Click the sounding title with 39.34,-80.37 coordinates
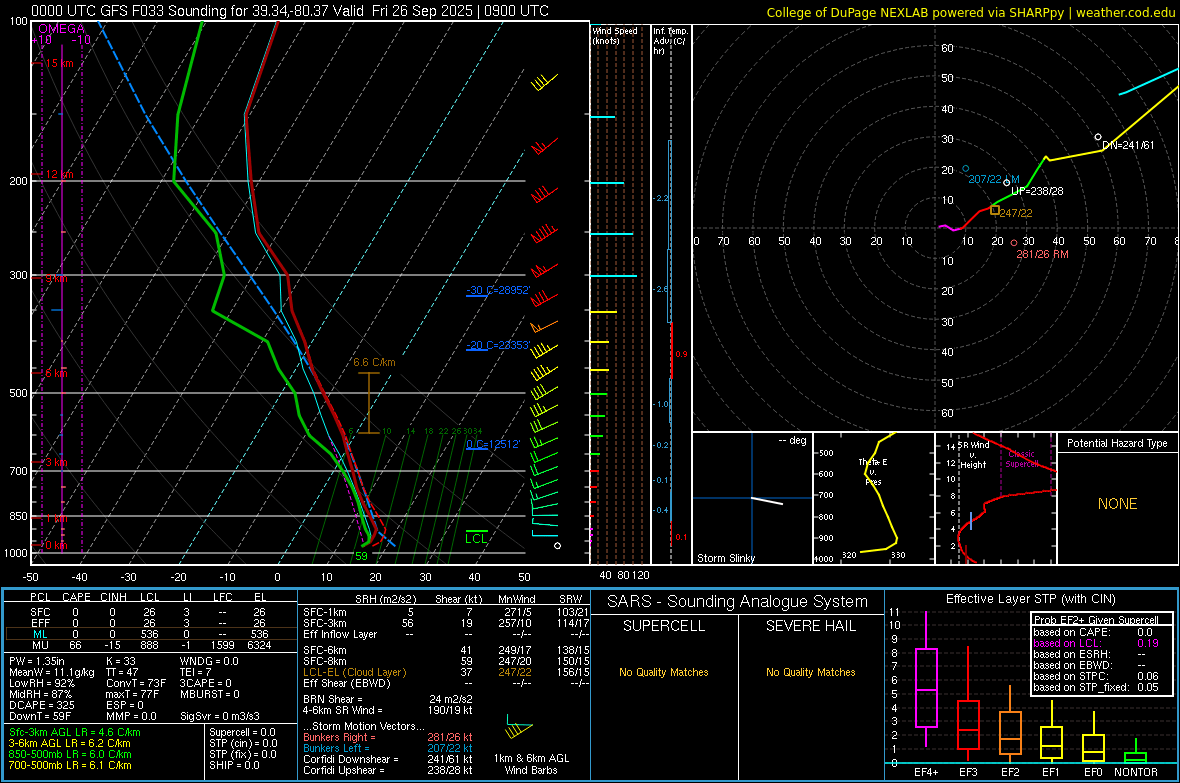Viewport: 1180px width, 783px height. 290,11
